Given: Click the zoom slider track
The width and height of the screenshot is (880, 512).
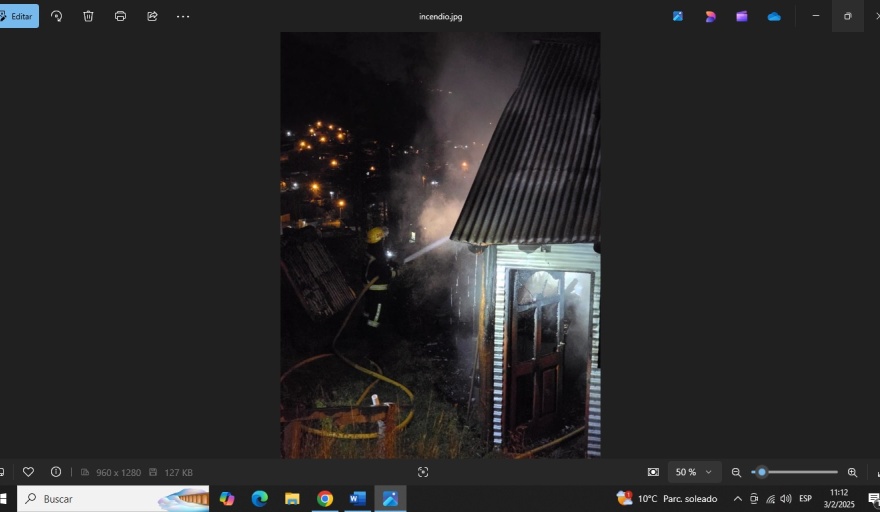Looking at the screenshot, I should point(800,472).
